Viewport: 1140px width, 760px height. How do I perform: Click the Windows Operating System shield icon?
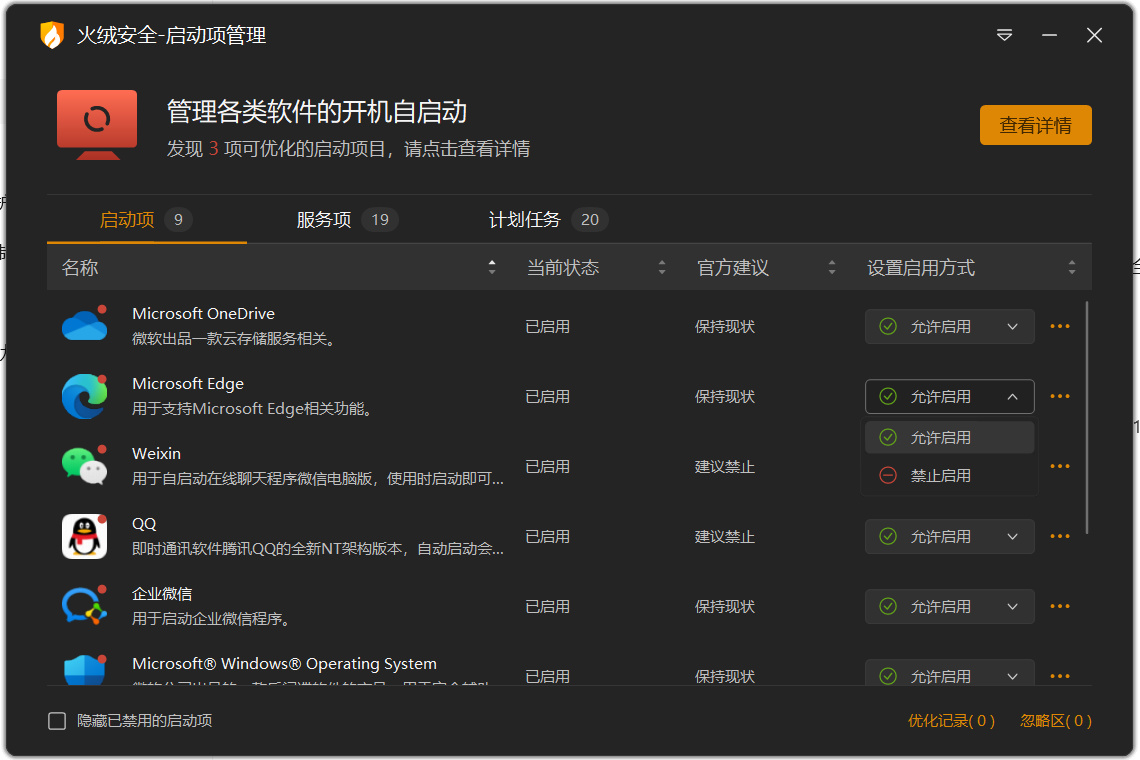click(84, 670)
